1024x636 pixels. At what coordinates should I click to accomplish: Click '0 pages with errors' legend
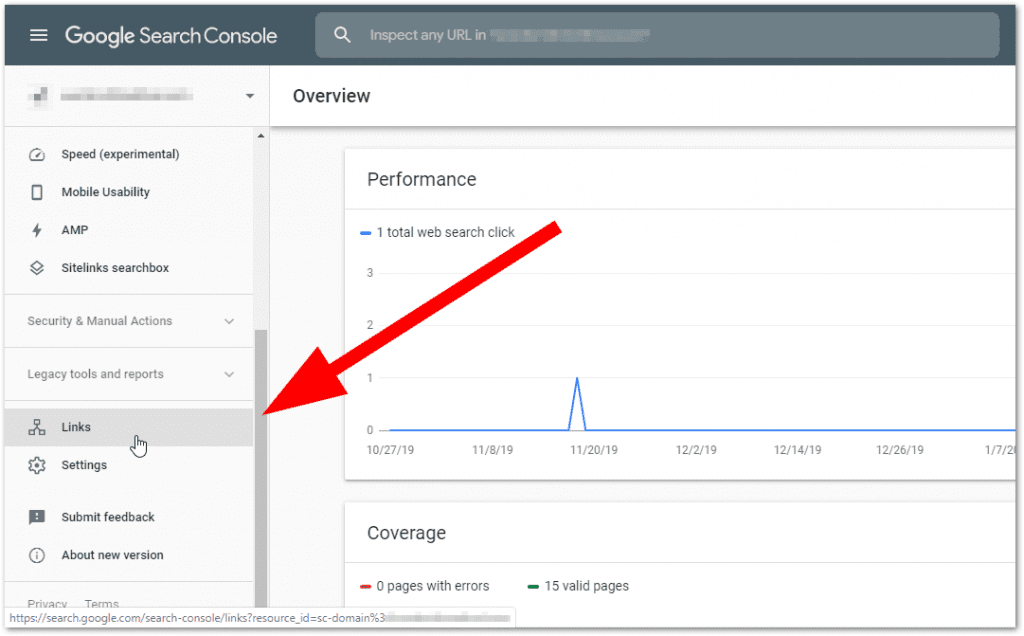point(424,586)
